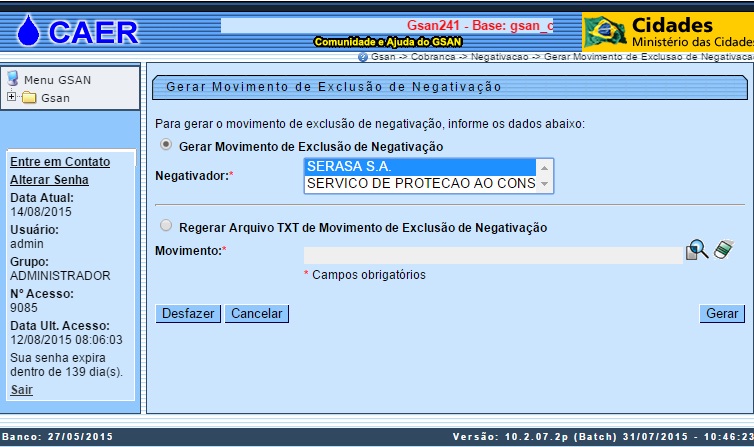
Task: Open the Gsan folder icon
Action: click(x=29, y=98)
